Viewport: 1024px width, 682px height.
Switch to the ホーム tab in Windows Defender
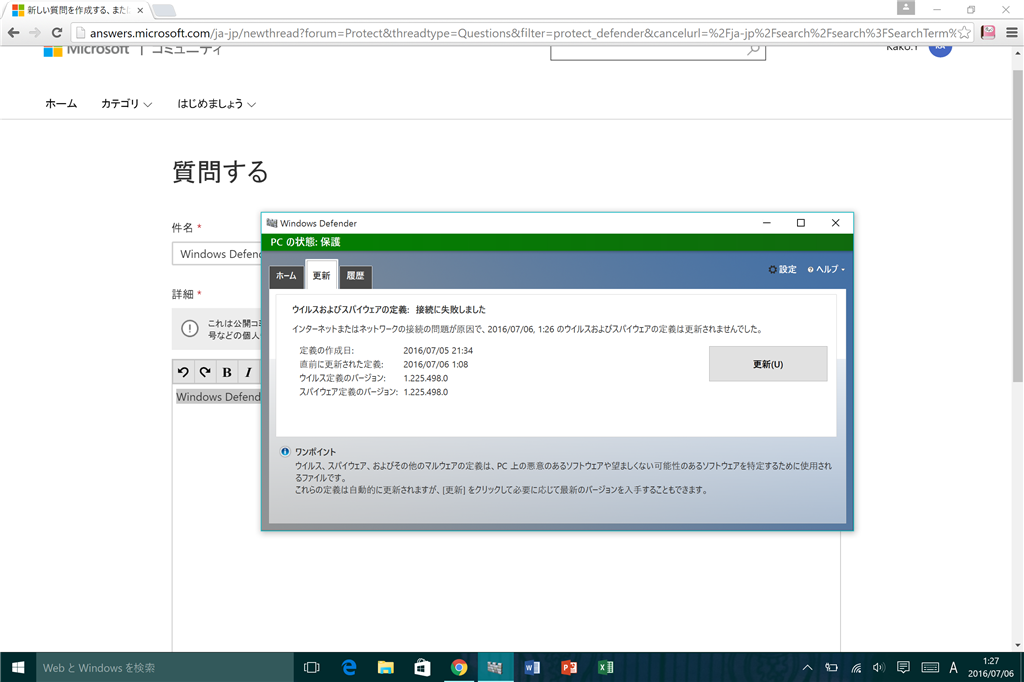pos(286,276)
